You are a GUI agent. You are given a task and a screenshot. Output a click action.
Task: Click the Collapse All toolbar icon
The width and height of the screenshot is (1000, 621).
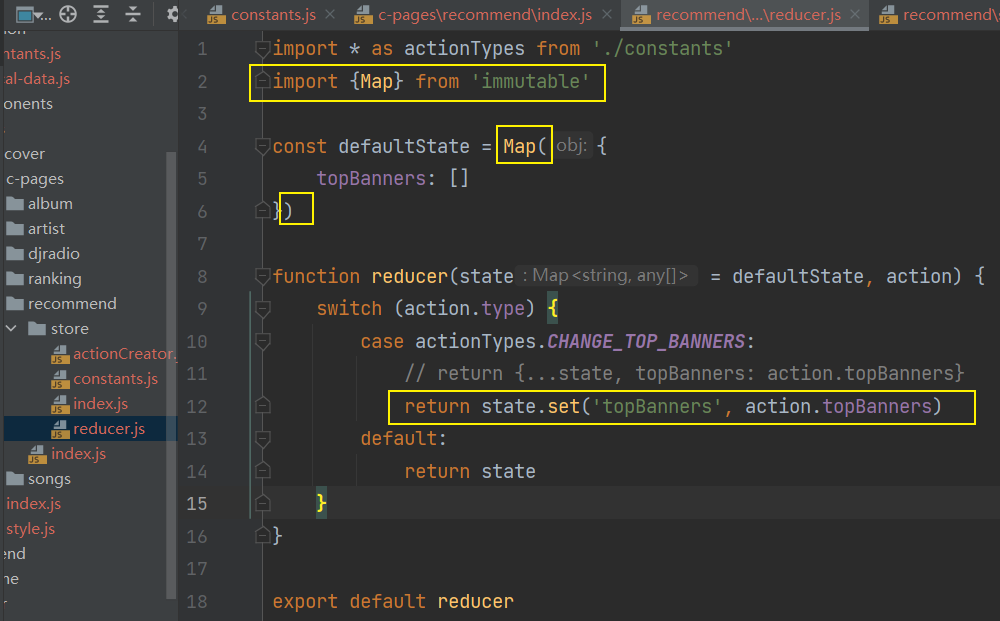[133, 14]
